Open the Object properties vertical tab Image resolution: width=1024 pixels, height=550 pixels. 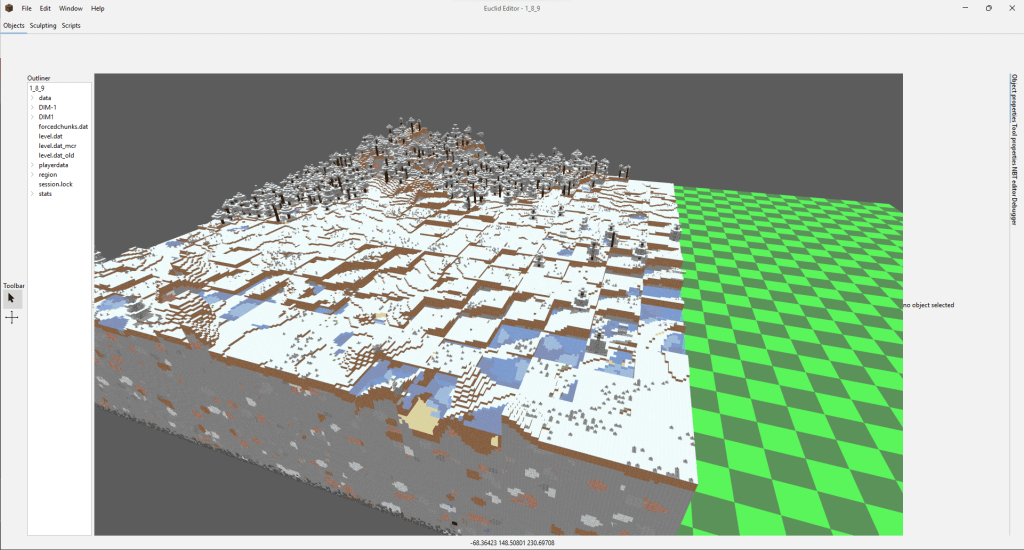(x=1014, y=98)
